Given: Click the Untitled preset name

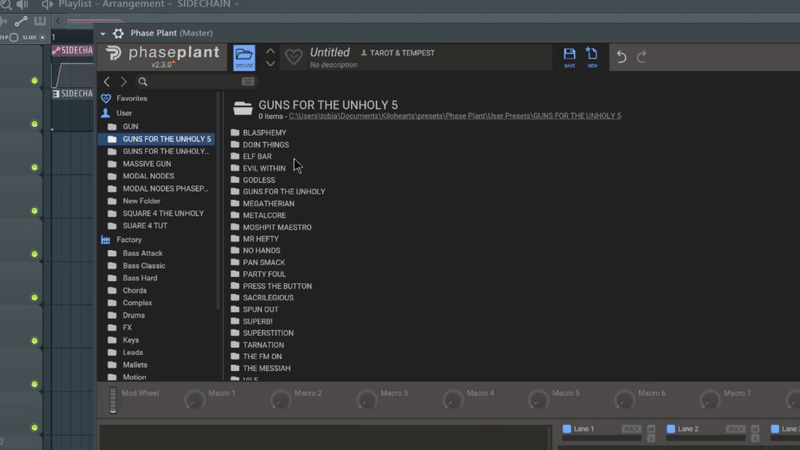Looking at the screenshot, I should point(330,53).
